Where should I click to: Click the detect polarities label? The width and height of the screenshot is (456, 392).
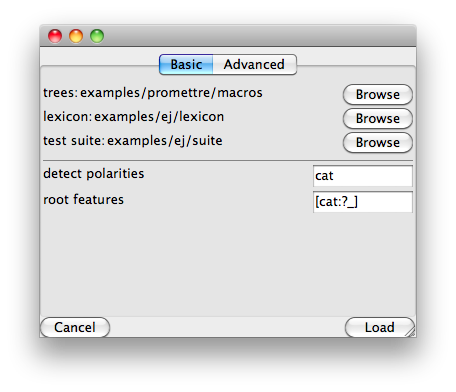click(94, 174)
